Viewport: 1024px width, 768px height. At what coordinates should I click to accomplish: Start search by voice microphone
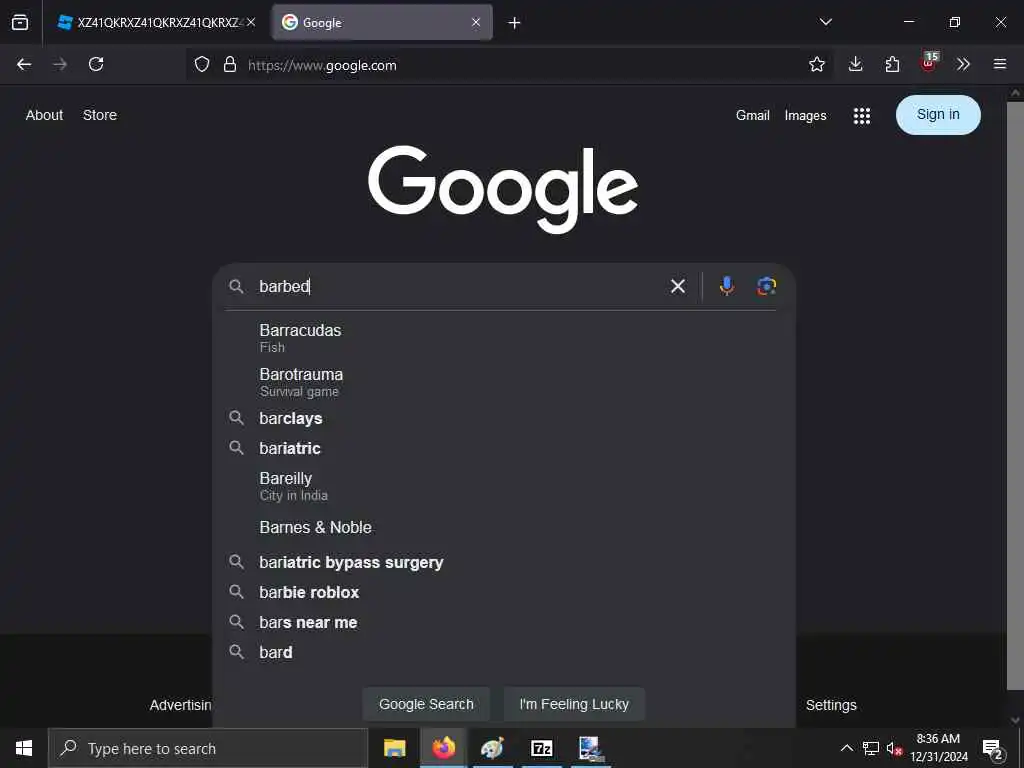pyautogui.click(x=726, y=286)
